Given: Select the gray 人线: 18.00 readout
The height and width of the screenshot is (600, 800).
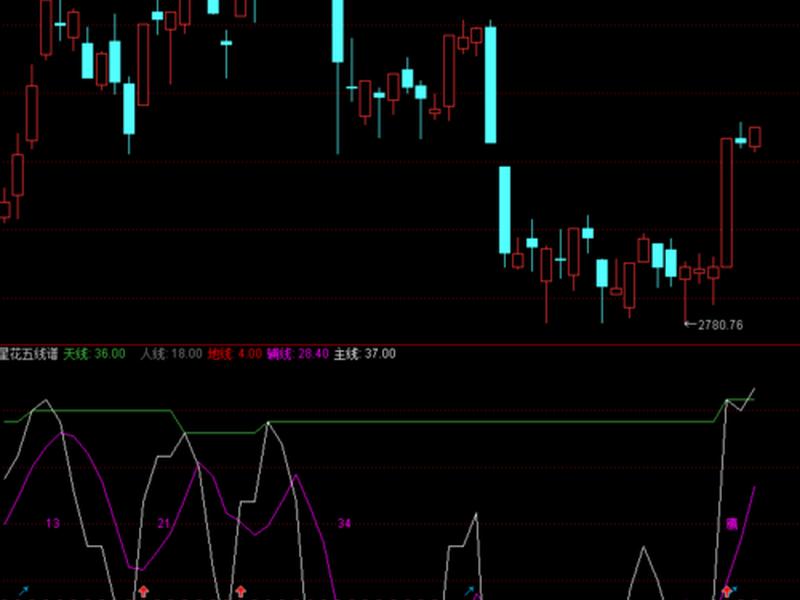Looking at the screenshot, I should pyautogui.click(x=171, y=354).
